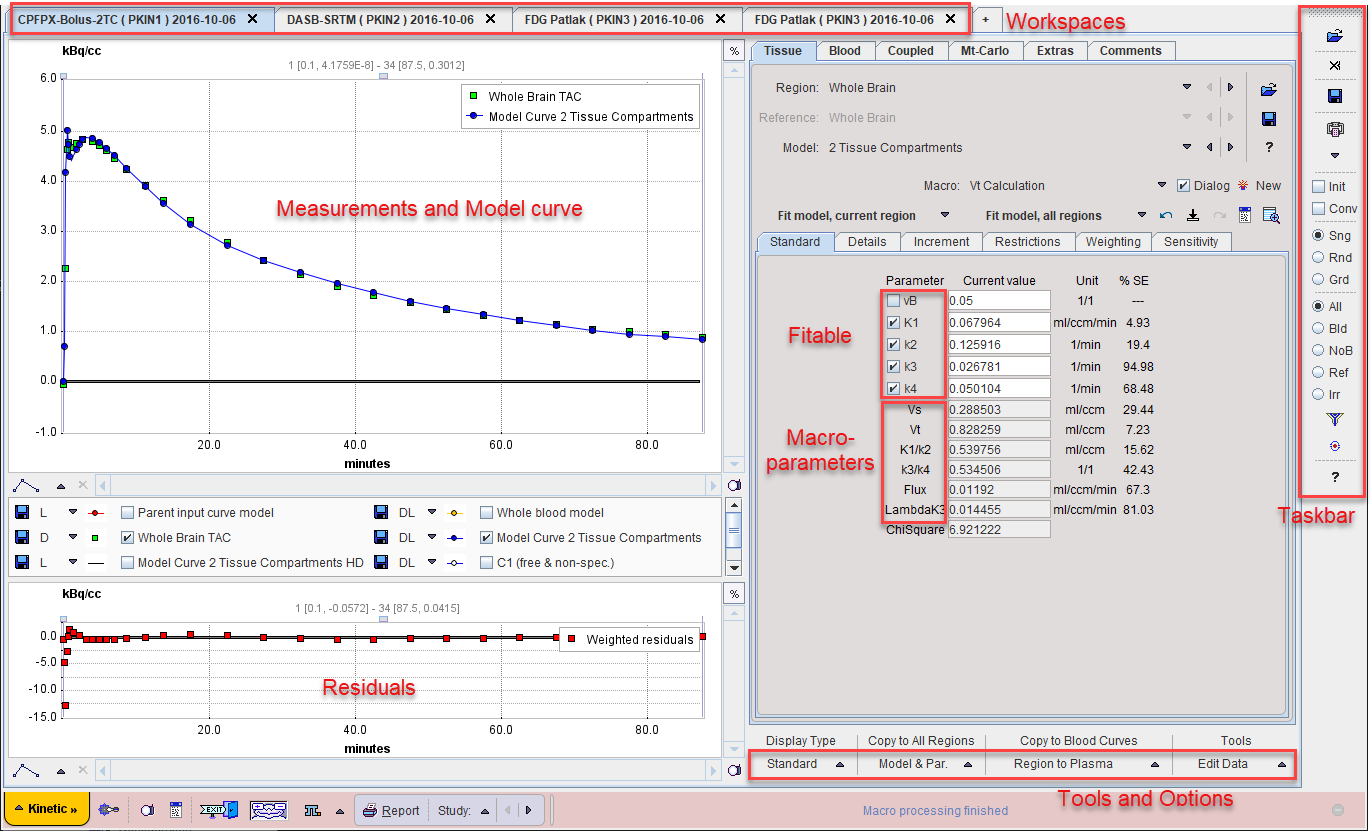
Task: Click the document table icon in bottom bar
Action: click(174, 810)
